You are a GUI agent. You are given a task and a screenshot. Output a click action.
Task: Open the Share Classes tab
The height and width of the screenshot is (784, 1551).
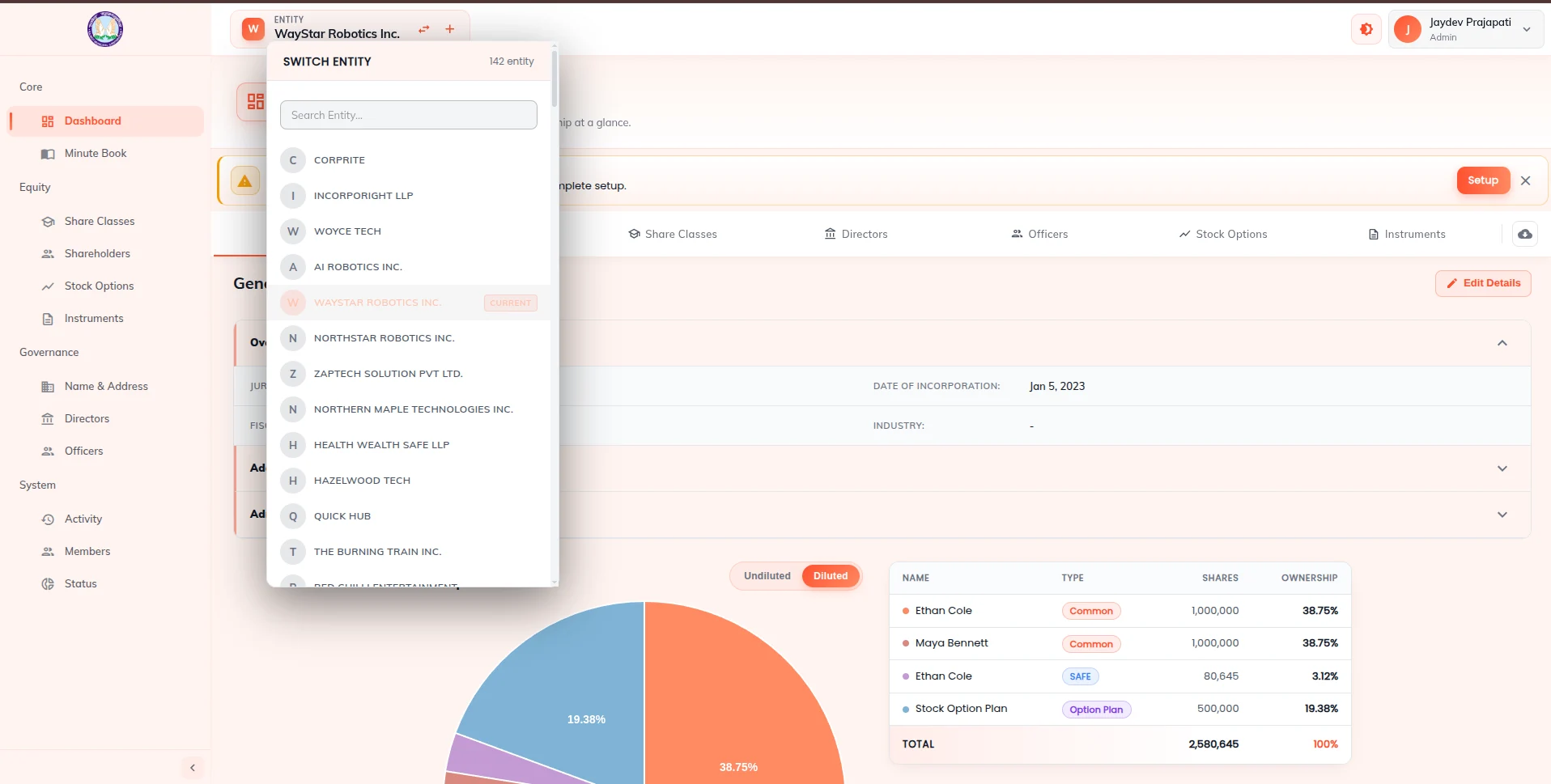pyautogui.click(x=673, y=234)
